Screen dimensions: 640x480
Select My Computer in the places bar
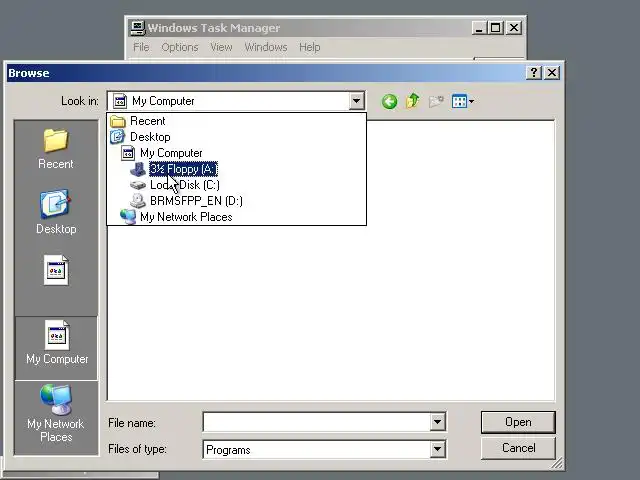tap(57, 348)
